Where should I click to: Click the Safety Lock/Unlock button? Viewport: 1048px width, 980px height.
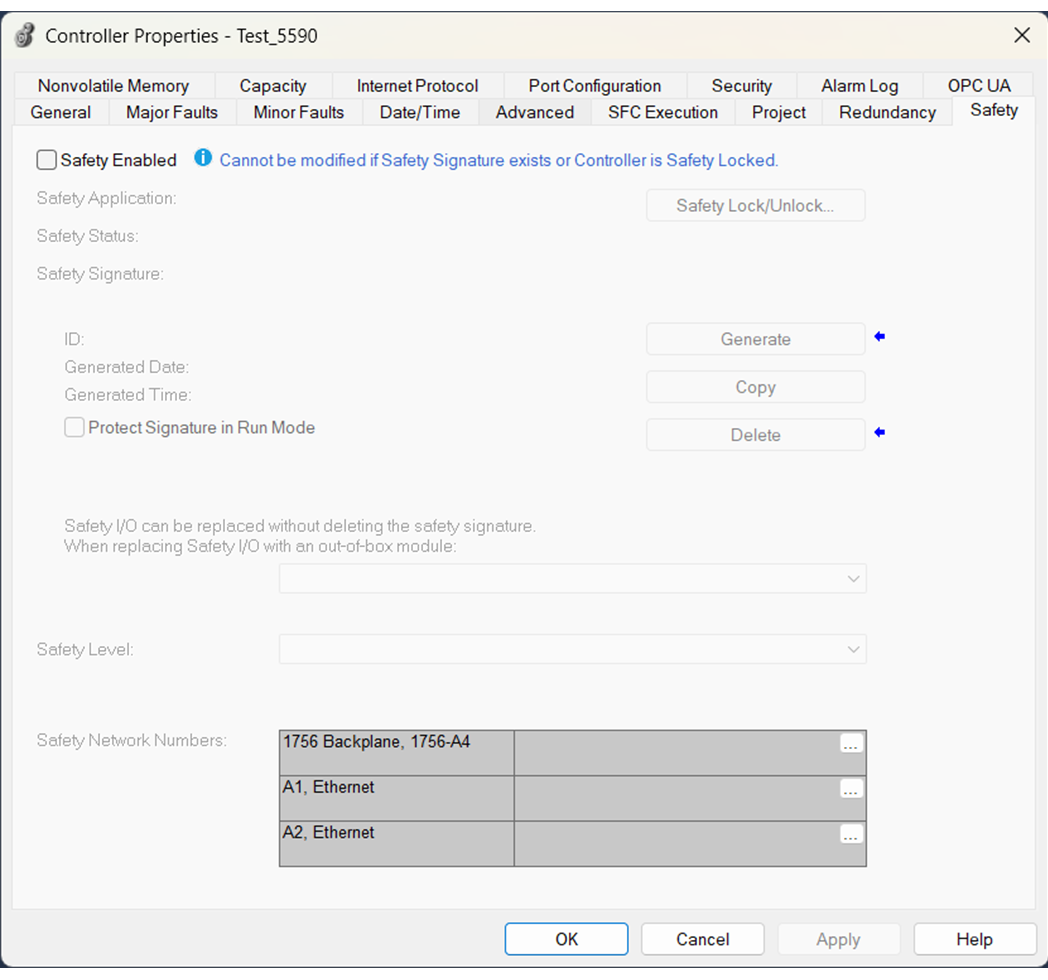pyautogui.click(x=755, y=205)
